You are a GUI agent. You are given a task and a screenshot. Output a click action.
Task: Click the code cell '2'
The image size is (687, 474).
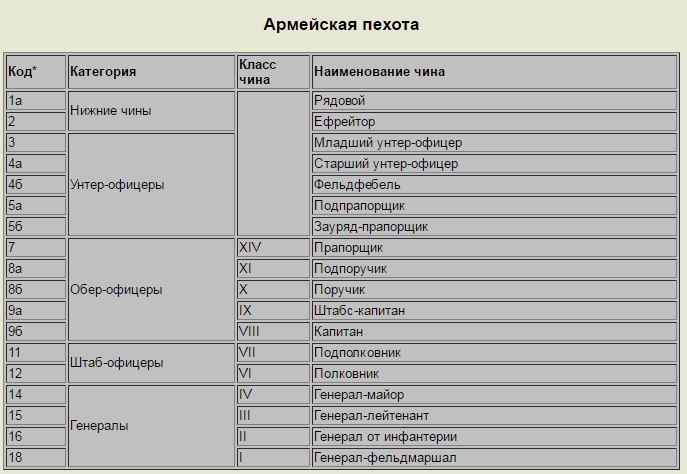36,122
